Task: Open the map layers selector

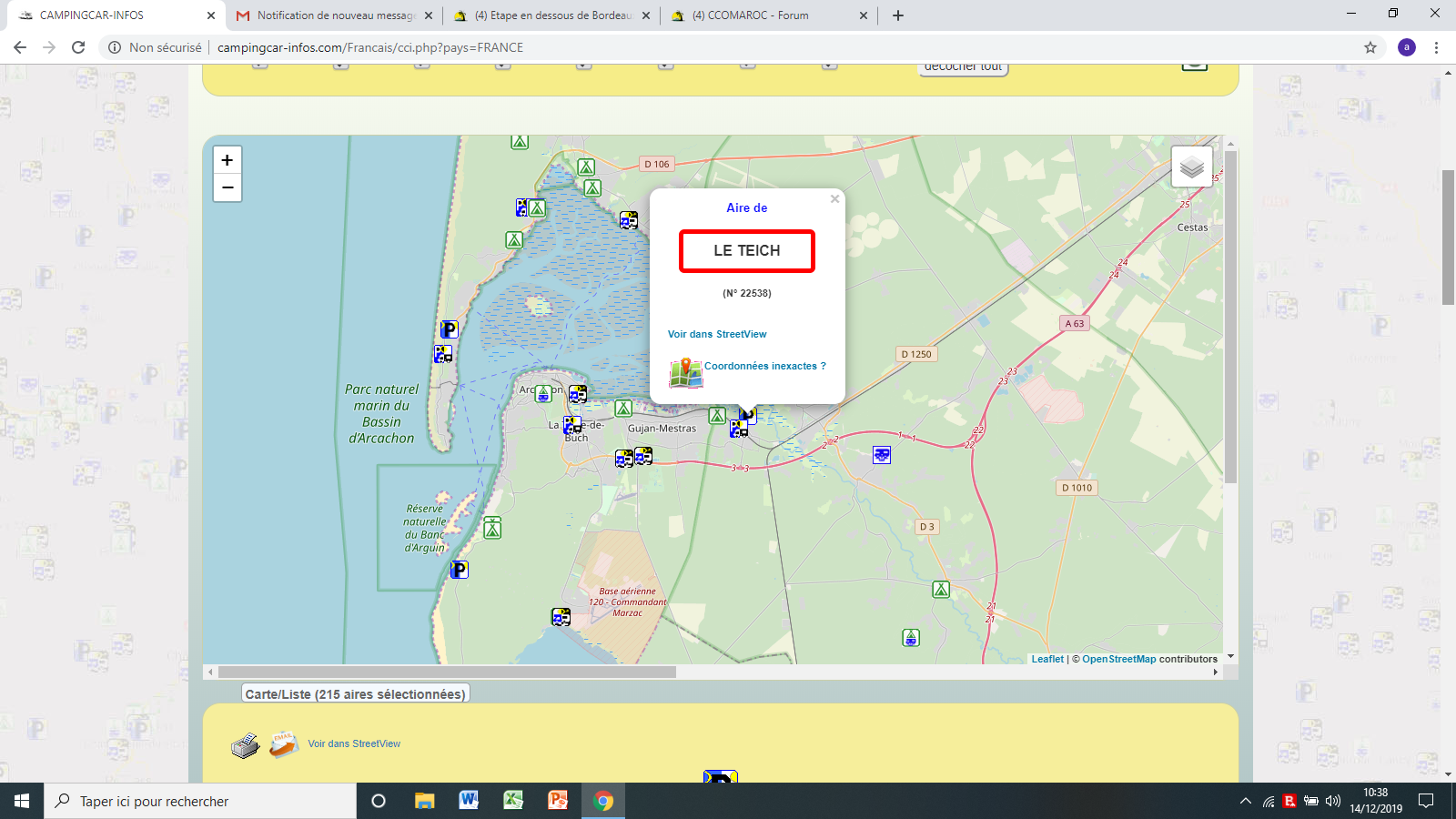Action: pos(1192,167)
